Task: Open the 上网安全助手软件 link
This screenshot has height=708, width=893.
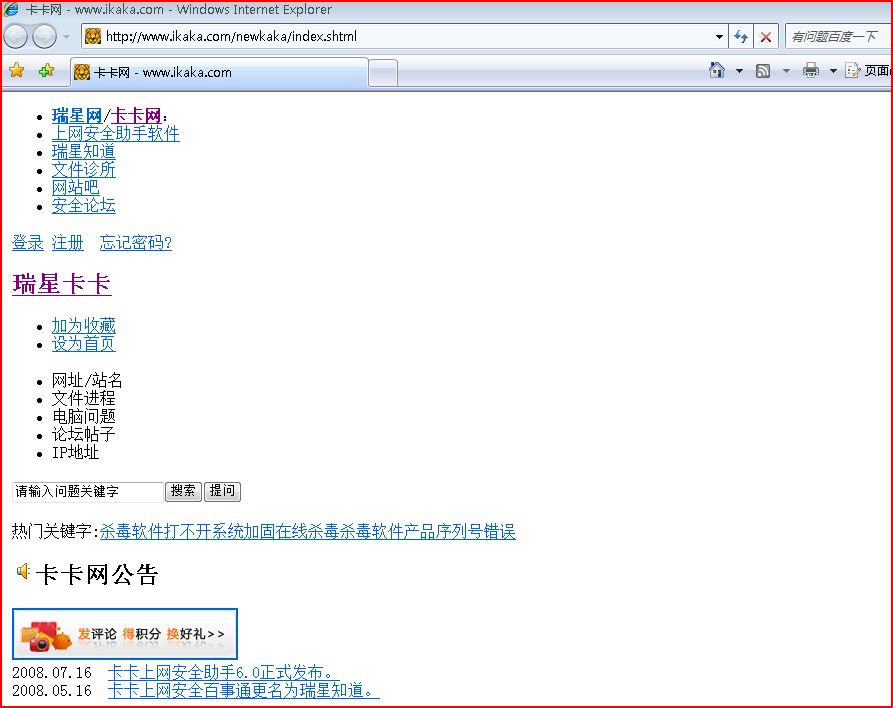Action: click(116, 134)
